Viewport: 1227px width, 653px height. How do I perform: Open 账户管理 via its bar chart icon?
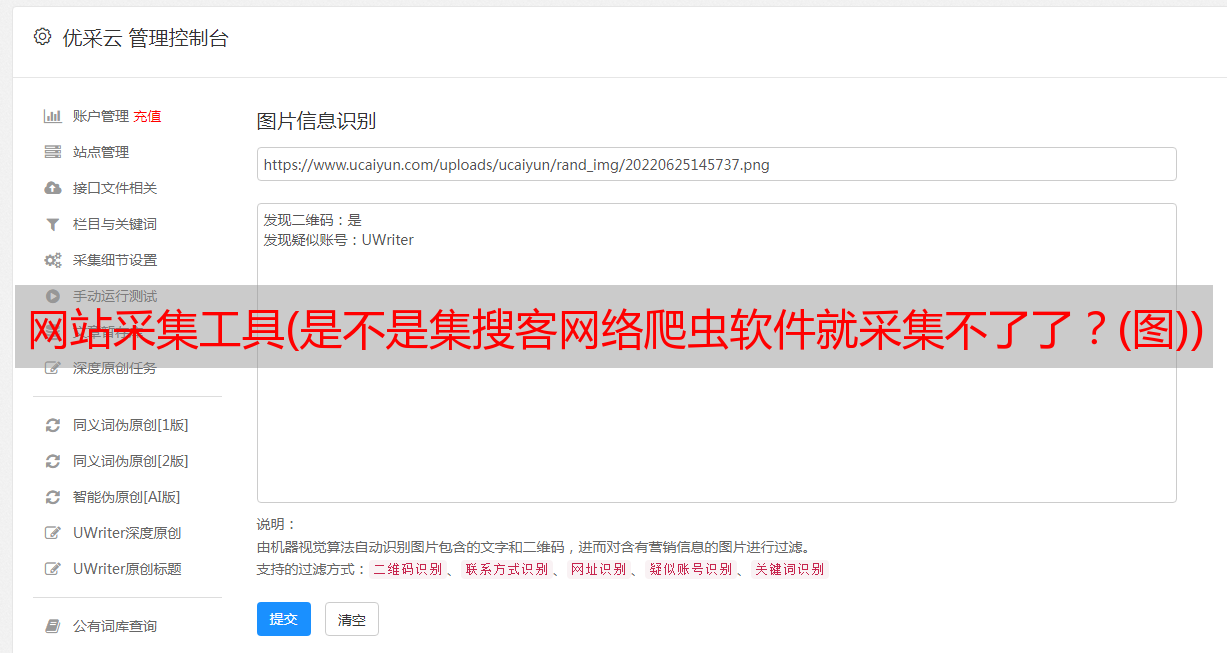pos(53,116)
